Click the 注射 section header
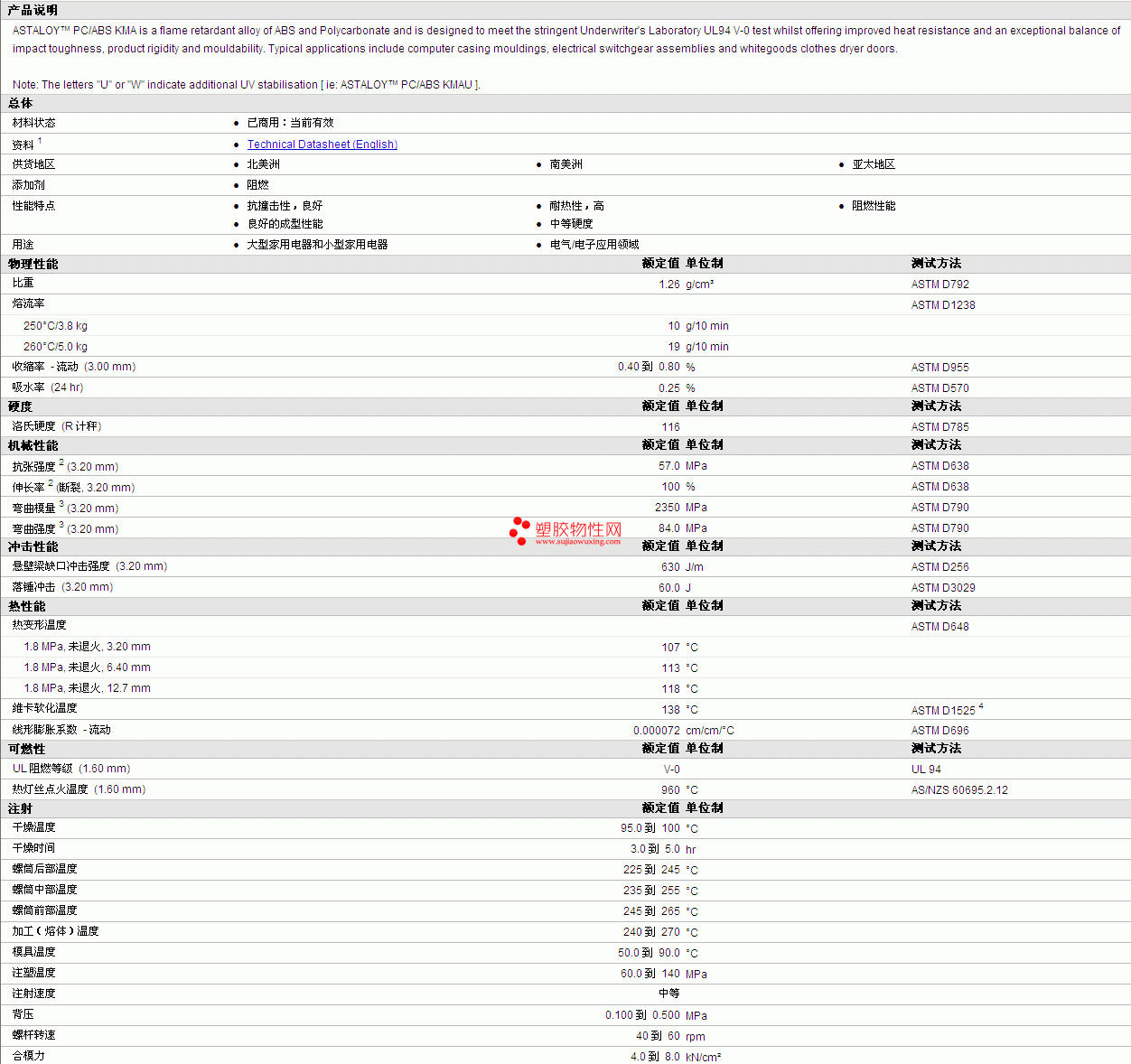 (21, 809)
